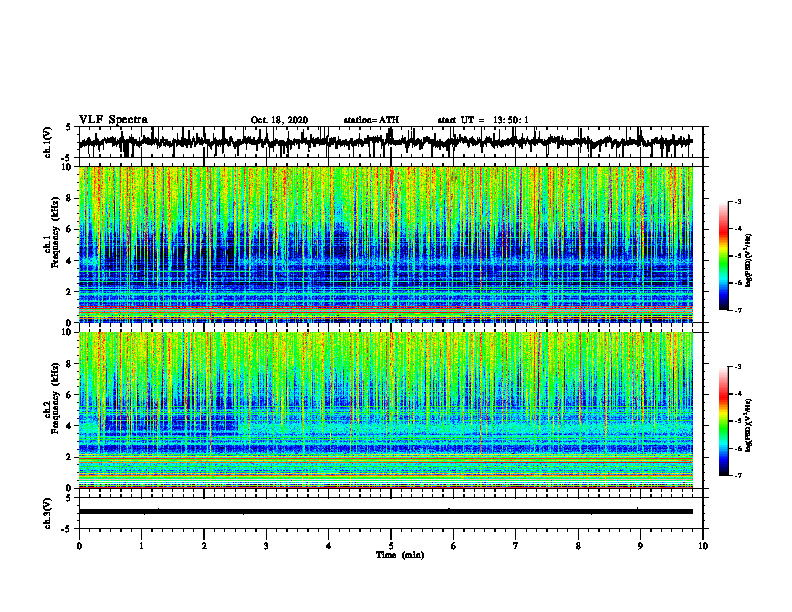Click tick label "2" on the Time axis
The width and height of the screenshot is (792, 612).
[x=204, y=546]
